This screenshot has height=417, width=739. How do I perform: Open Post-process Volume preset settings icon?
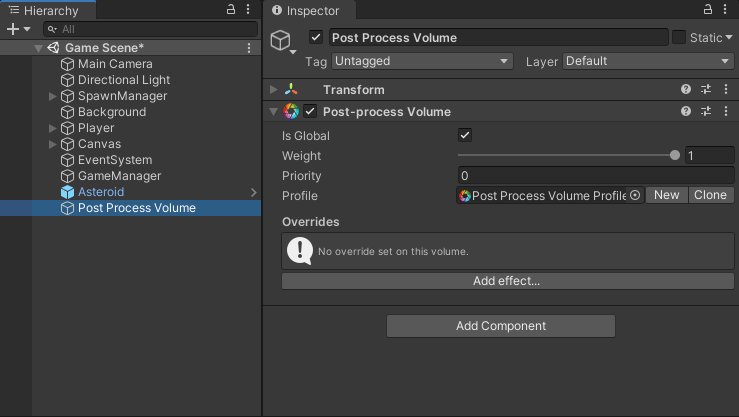[x=706, y=112]
